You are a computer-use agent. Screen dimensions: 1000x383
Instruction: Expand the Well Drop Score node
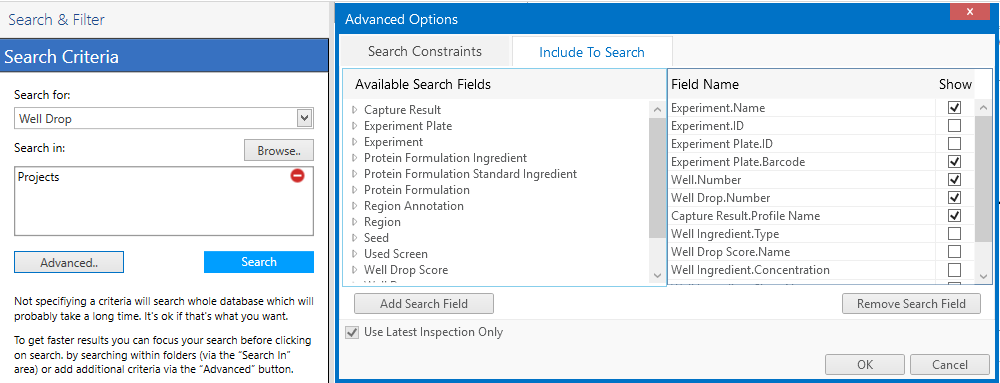(355, 270)
